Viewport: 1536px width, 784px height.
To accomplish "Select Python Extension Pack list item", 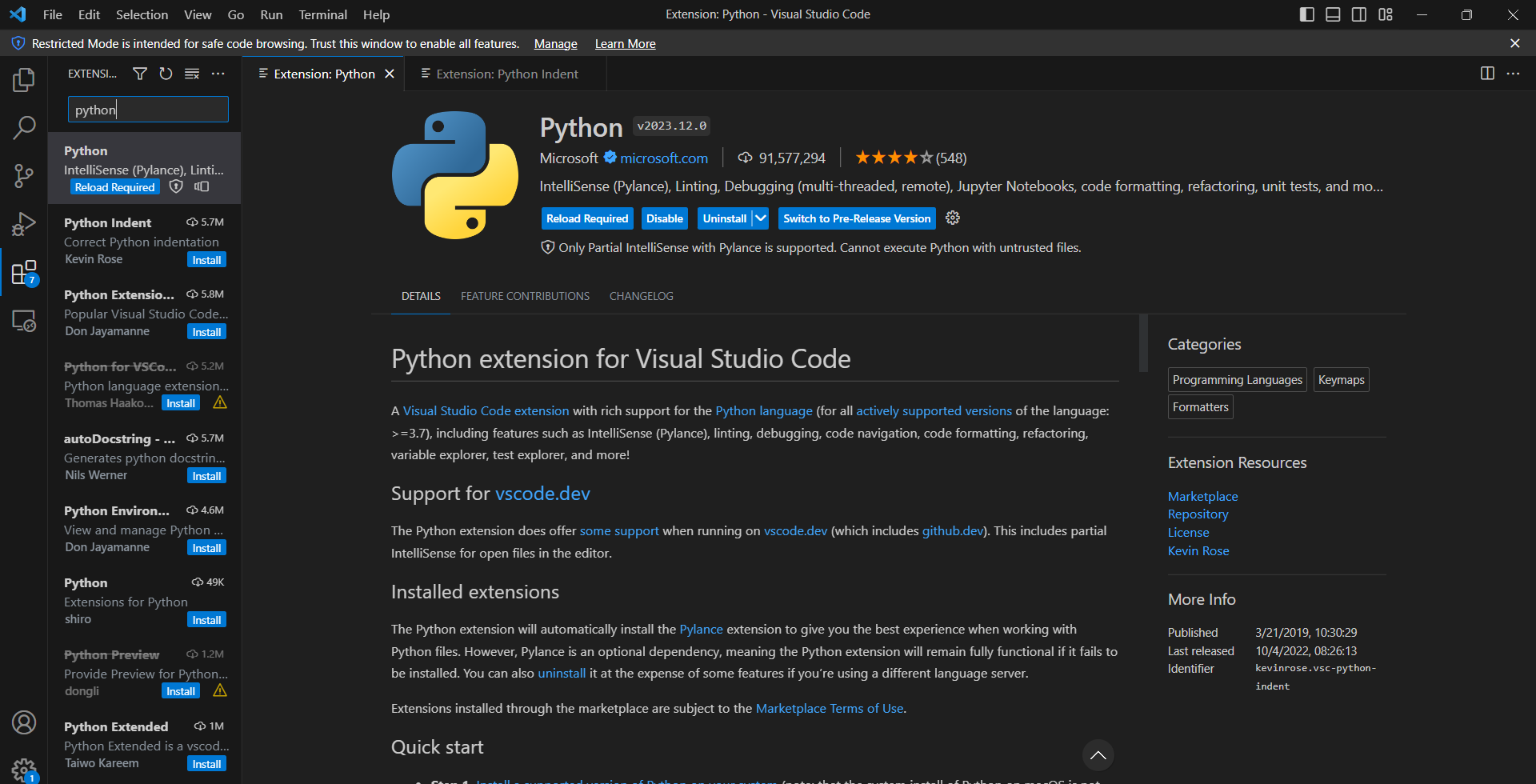I will click(x=145, y=313).
